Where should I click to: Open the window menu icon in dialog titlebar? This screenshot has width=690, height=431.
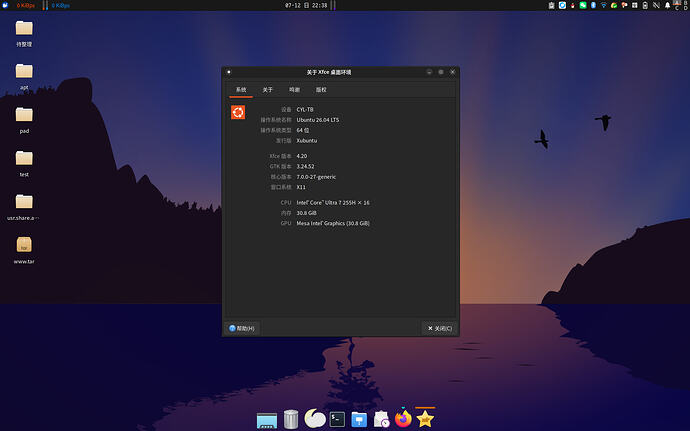tap(229, 72)
